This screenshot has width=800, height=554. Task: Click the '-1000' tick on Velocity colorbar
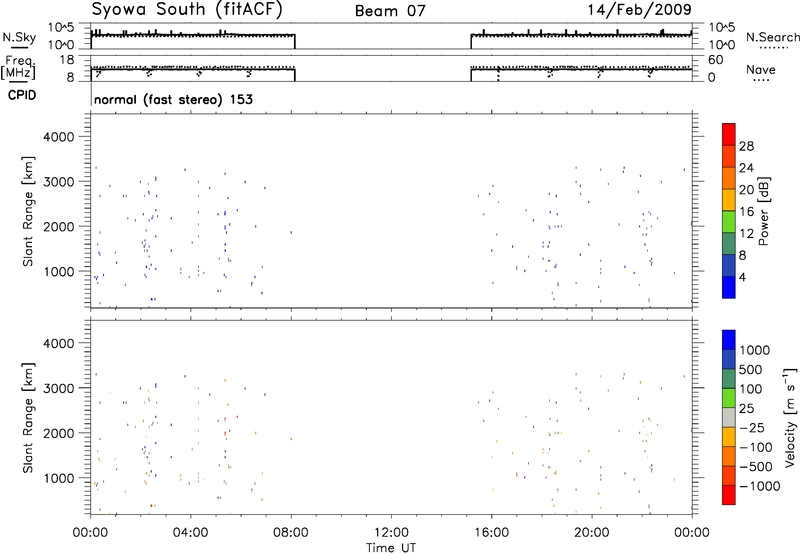coord(760,486)
